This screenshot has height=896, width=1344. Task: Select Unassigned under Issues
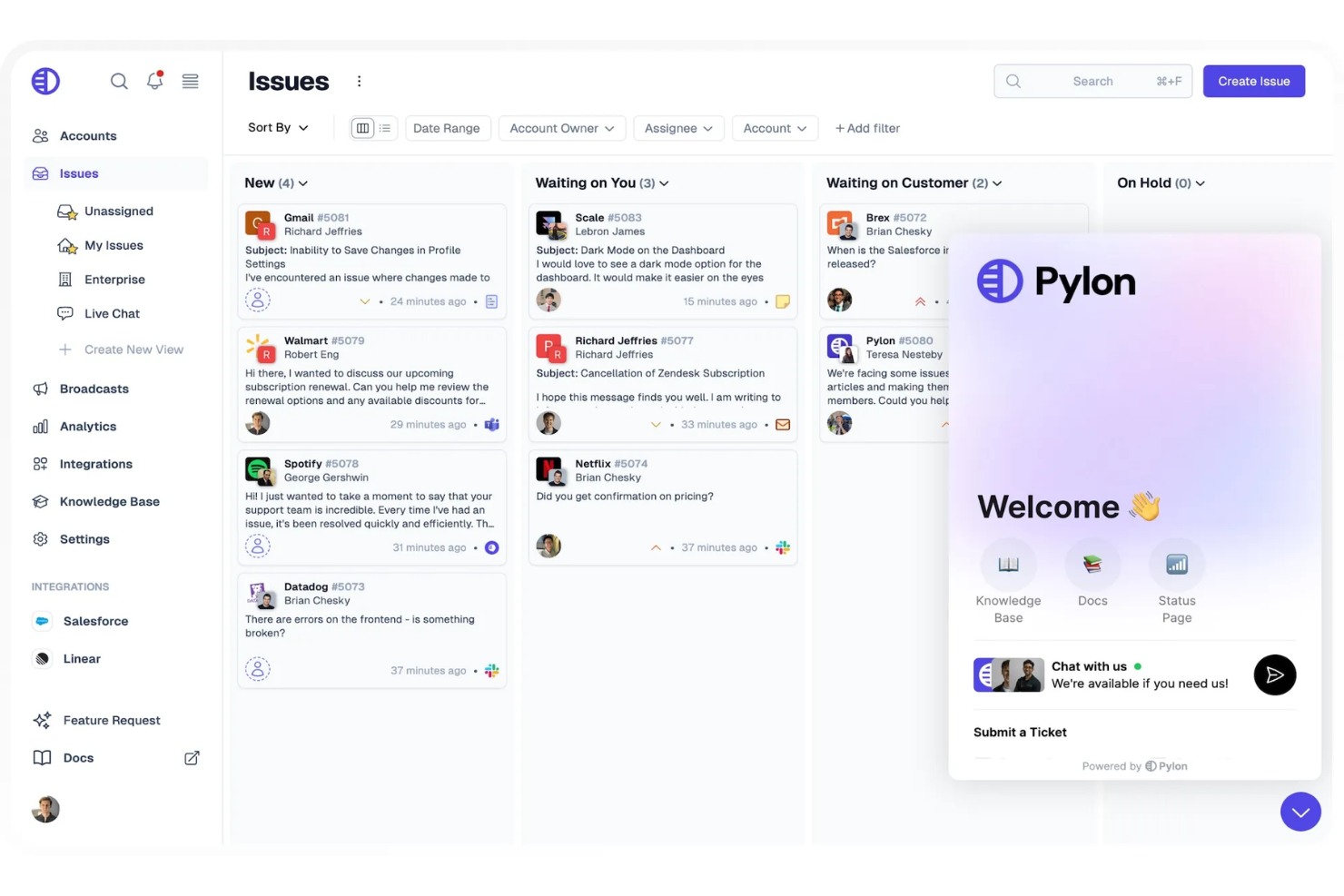pos(117,211)
